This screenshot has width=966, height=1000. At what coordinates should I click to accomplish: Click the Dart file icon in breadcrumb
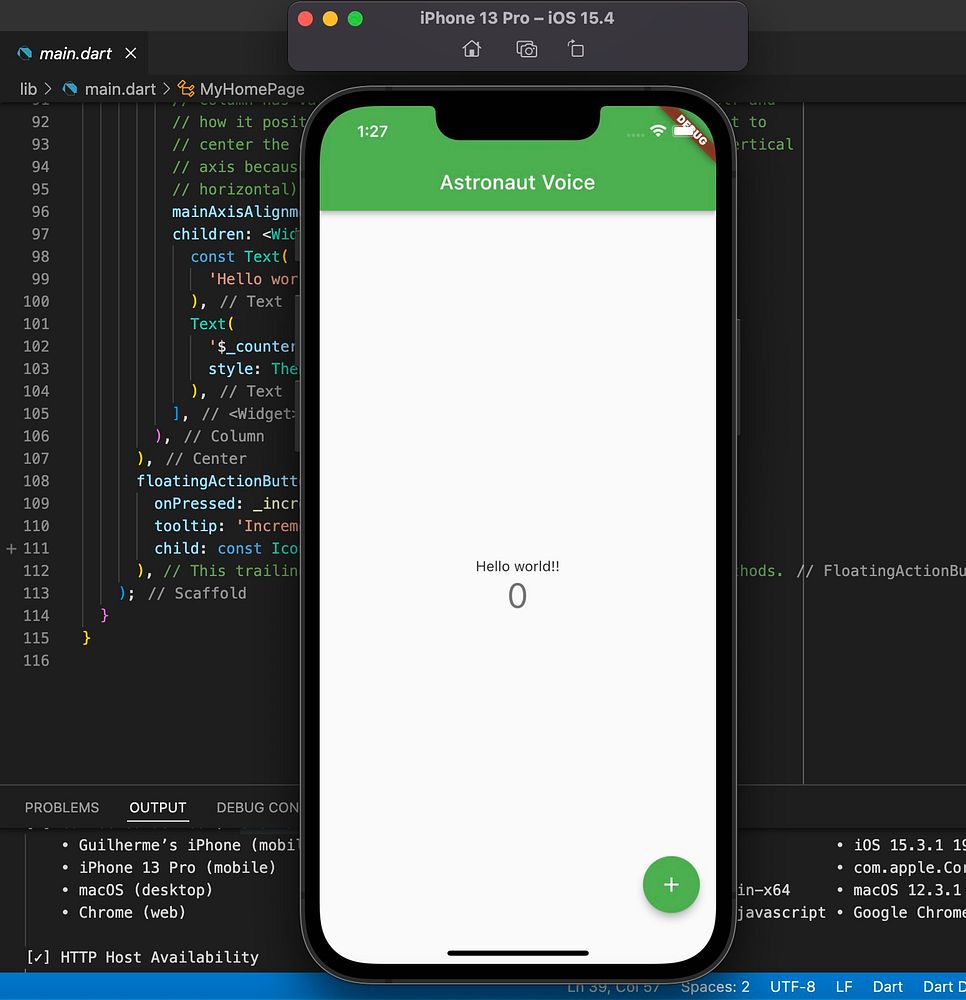click(70, 89)
